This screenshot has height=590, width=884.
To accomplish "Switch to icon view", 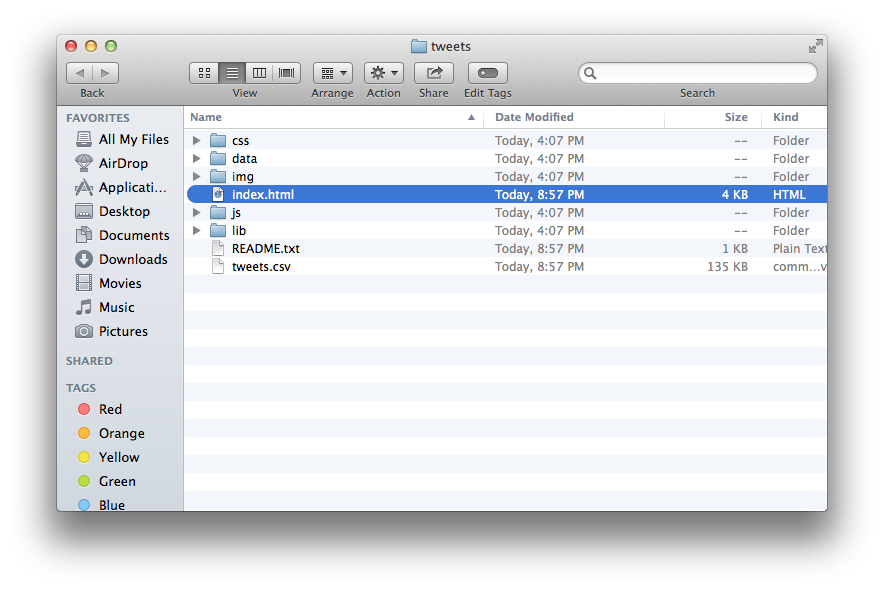I will coord(204,73).
